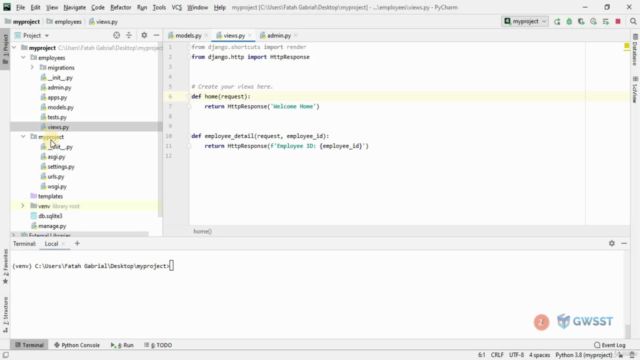Expand the venv library root folder
Viewport: 640px width, 360px height.
23,206
